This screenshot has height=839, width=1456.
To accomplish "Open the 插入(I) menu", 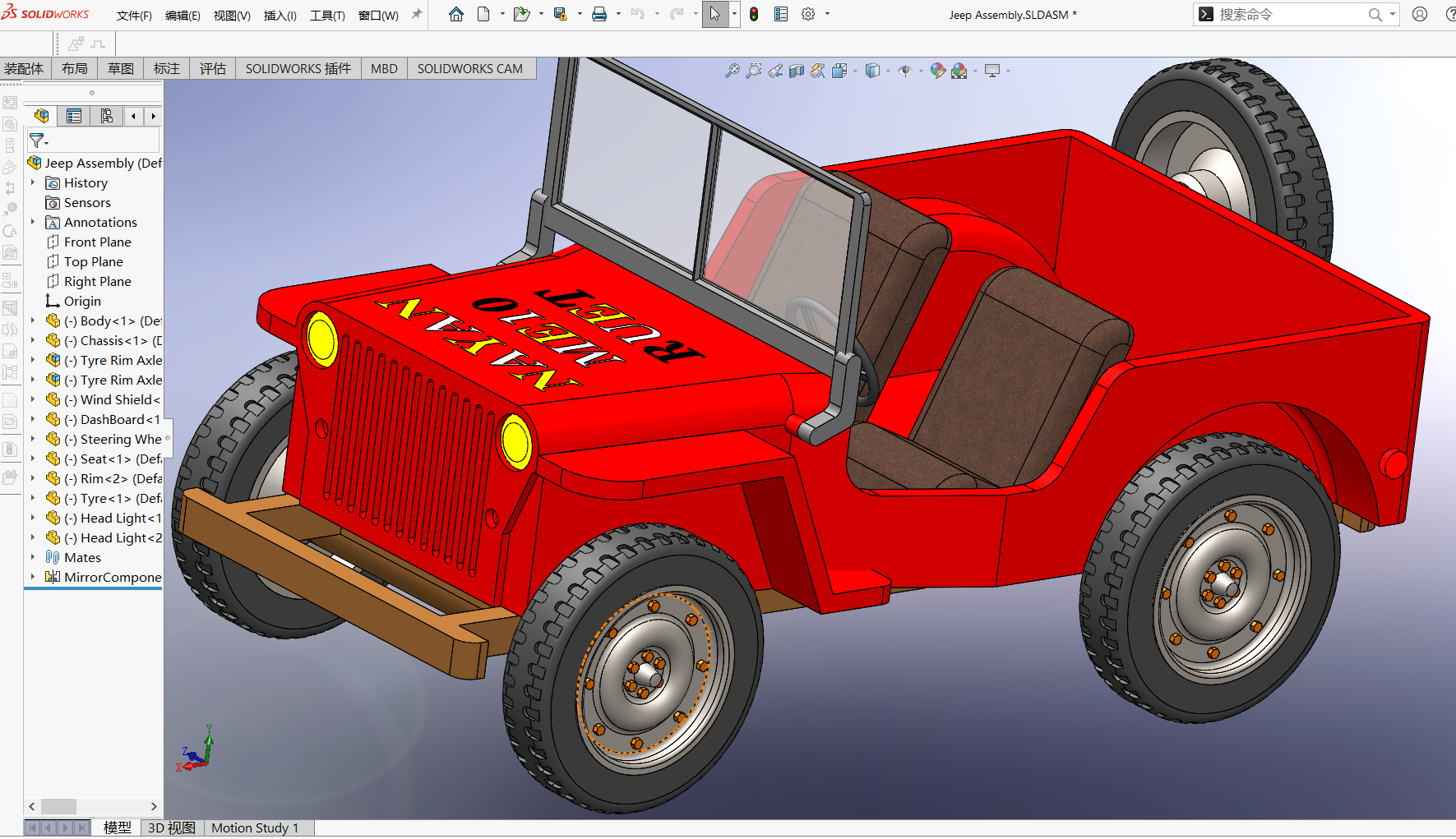I will pyautogui.click(x=280, y=16).
